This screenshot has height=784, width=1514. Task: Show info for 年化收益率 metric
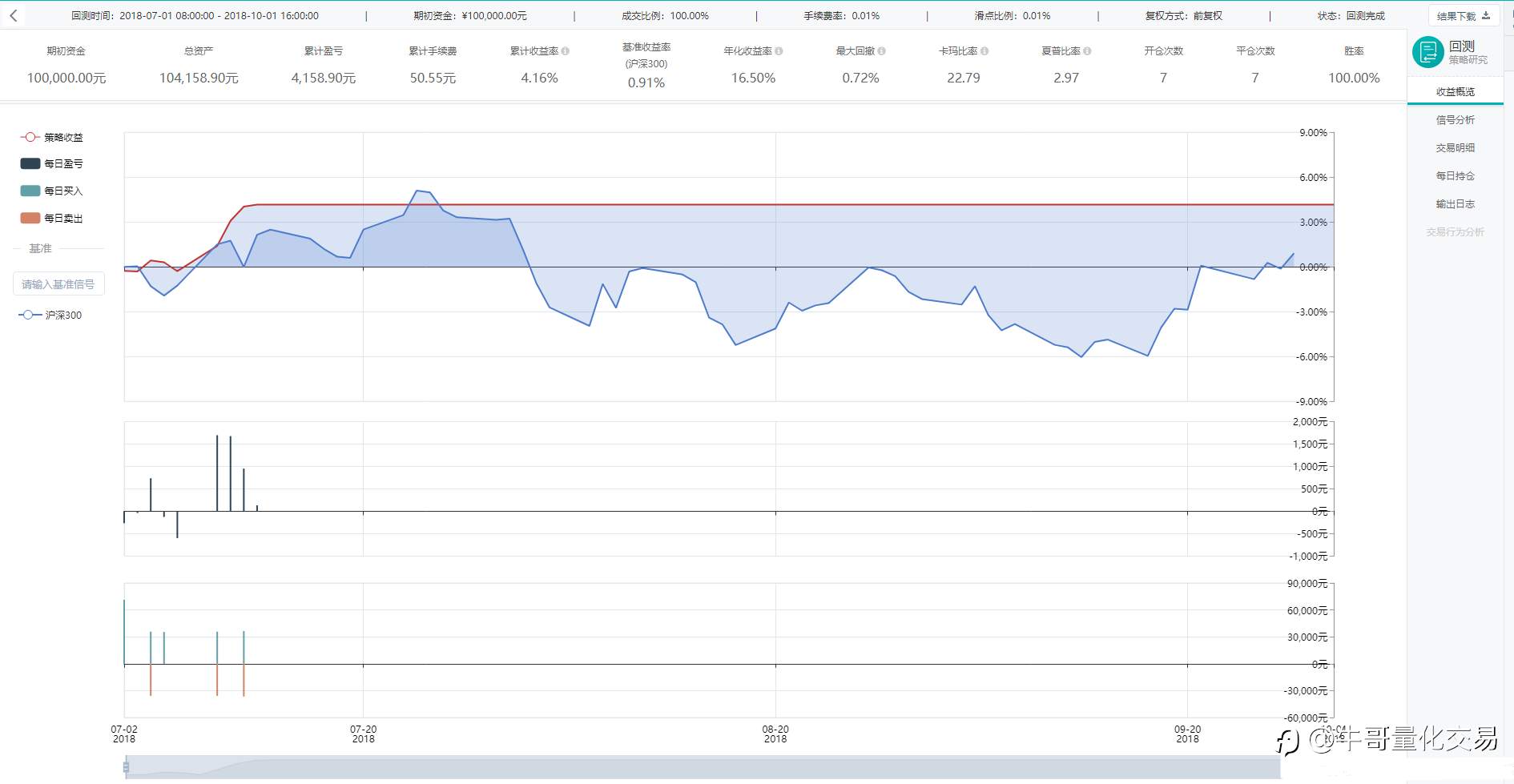(x=779, y=50)
